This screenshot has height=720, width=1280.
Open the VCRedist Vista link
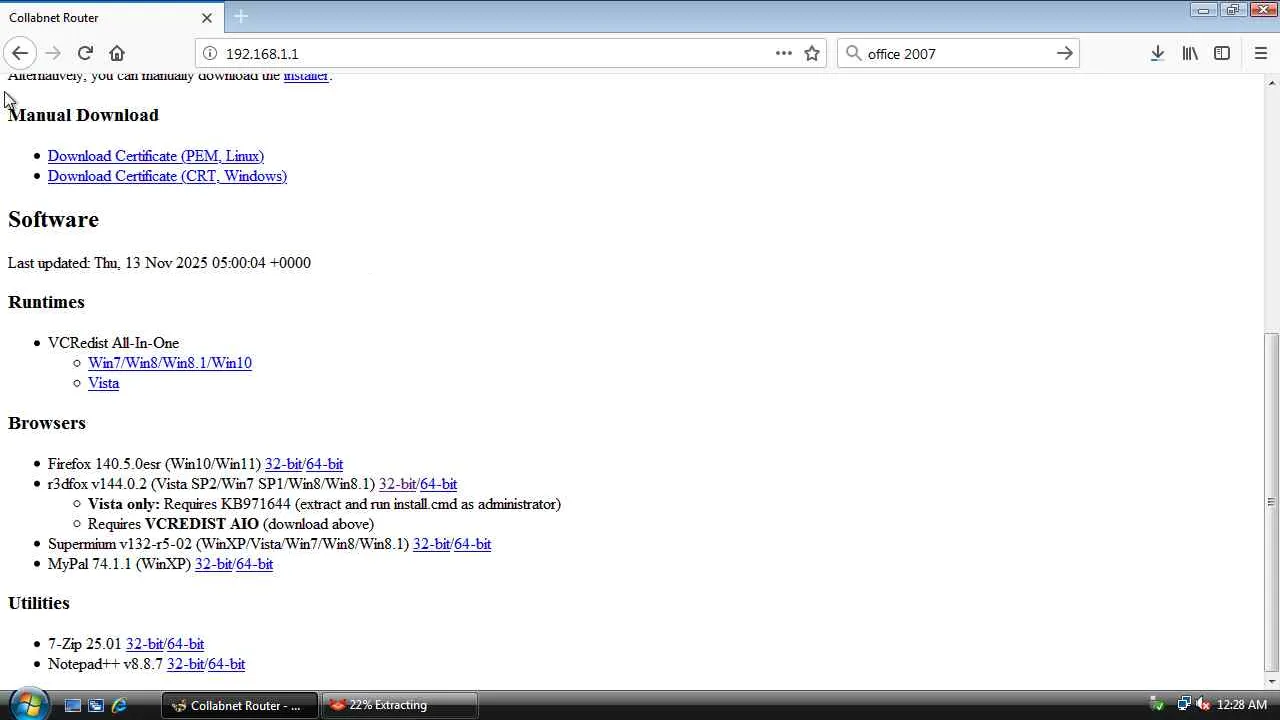tap(103, 383)
